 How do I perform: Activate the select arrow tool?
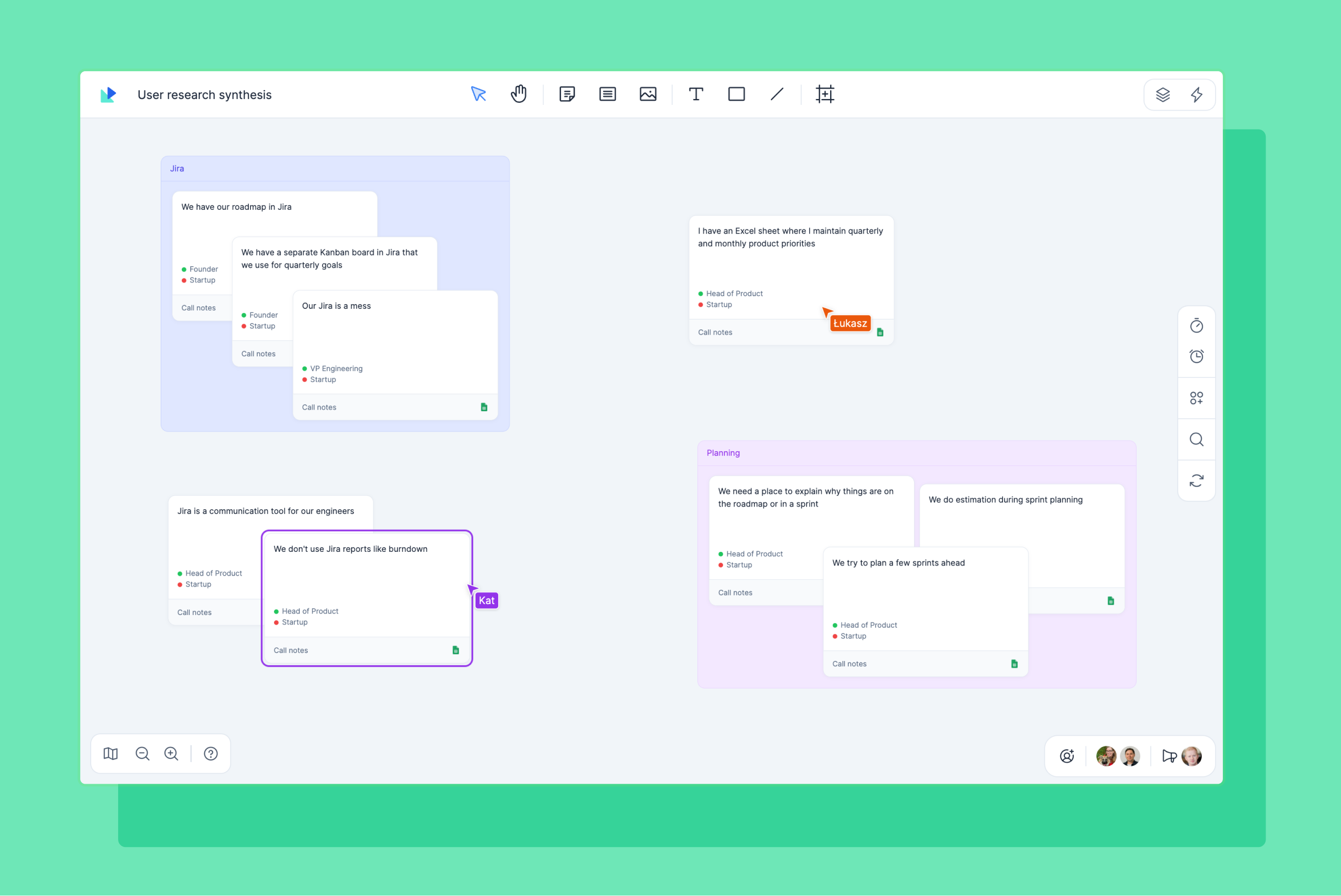pos(479,94)
